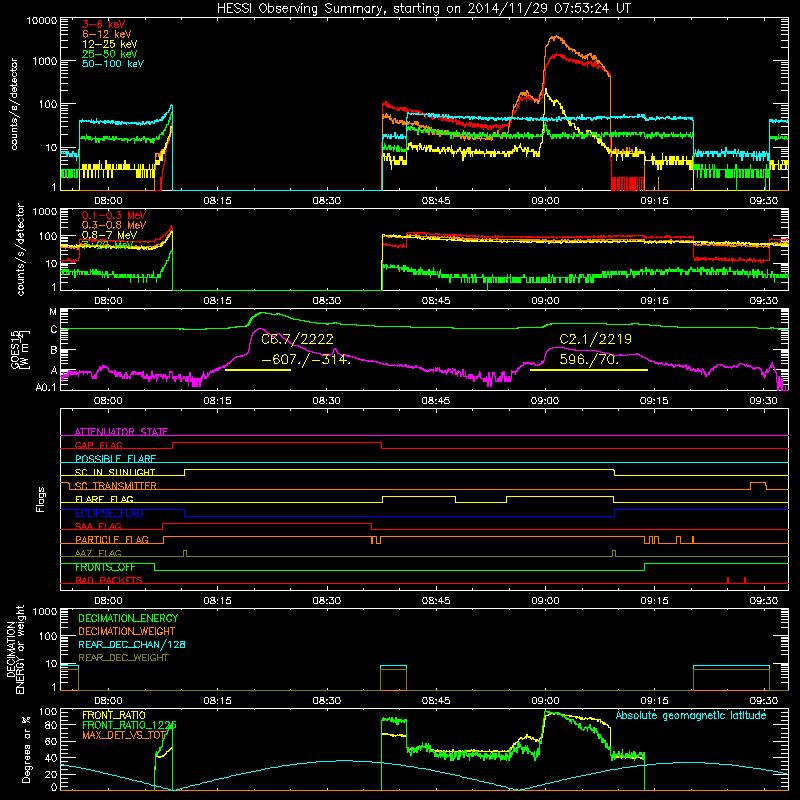Click the green FRONT_RATIO_1225 legend label
This screenshot has width=800, height=800.
coord(129,725)
